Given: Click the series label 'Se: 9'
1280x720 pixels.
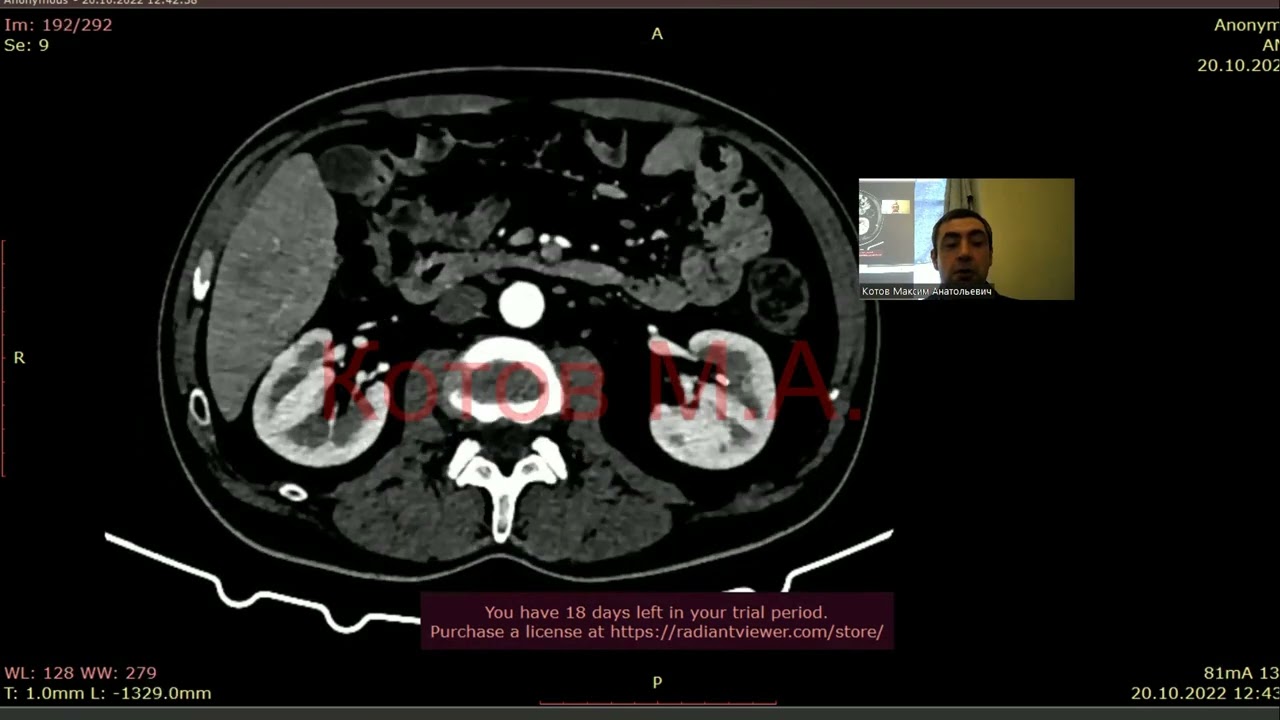Looking at the screenshot, I should (26, 46).
